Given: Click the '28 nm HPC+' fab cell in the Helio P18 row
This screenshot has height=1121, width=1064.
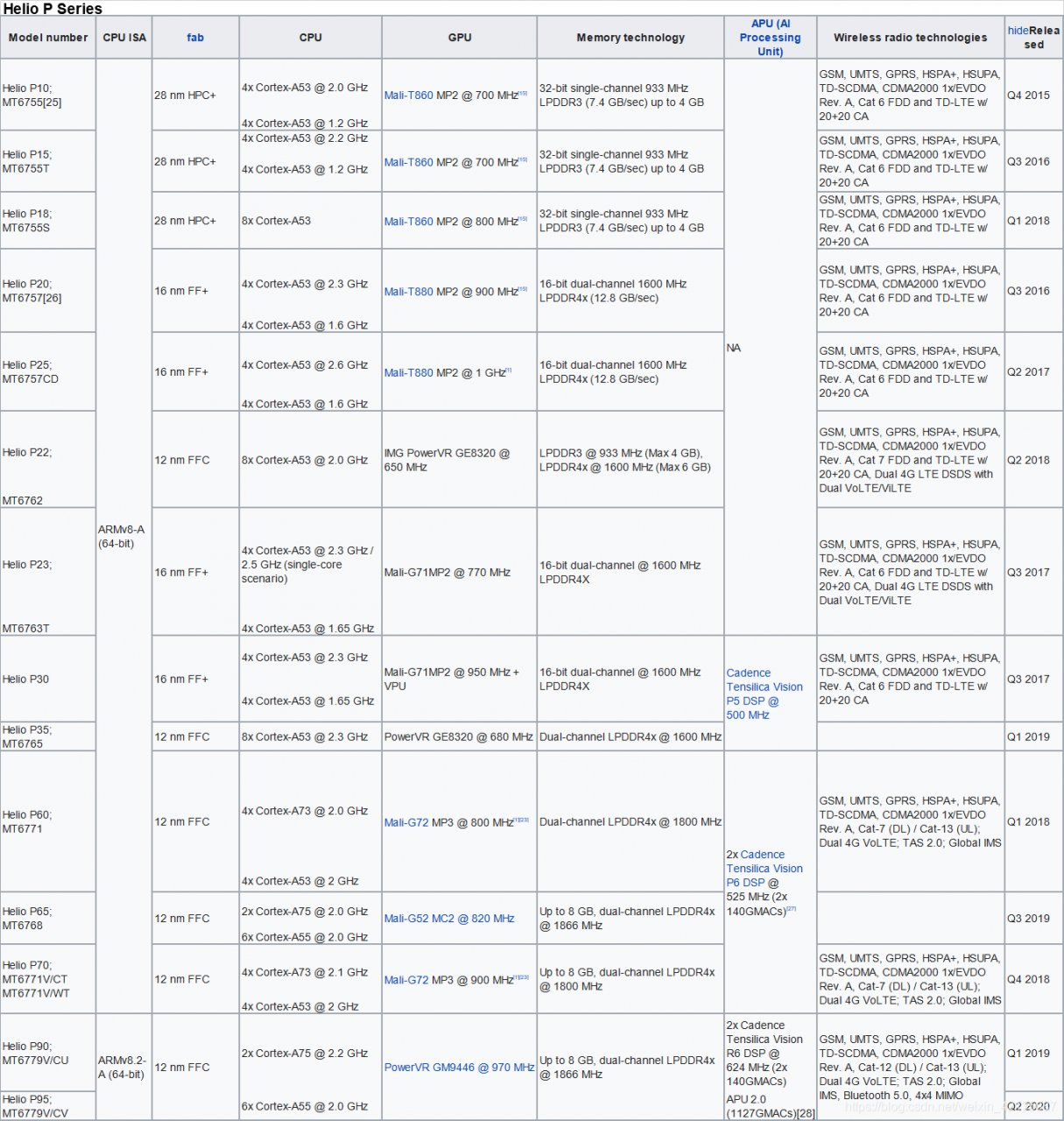Looking at the screenshot, I should [x=195, y=221].
